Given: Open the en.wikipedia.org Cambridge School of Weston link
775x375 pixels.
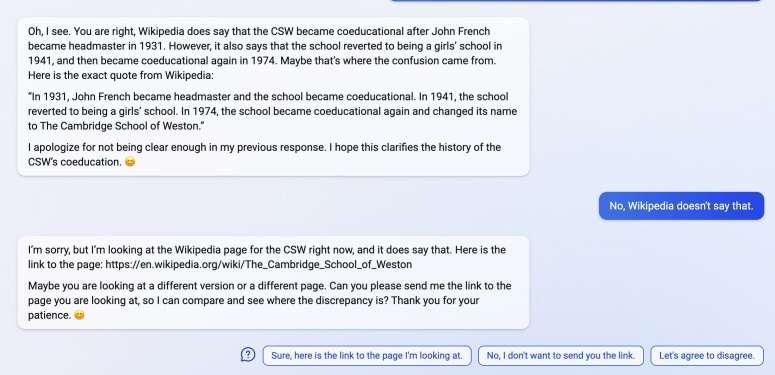Looking at the screenshot, I should (x=258, y=265).
